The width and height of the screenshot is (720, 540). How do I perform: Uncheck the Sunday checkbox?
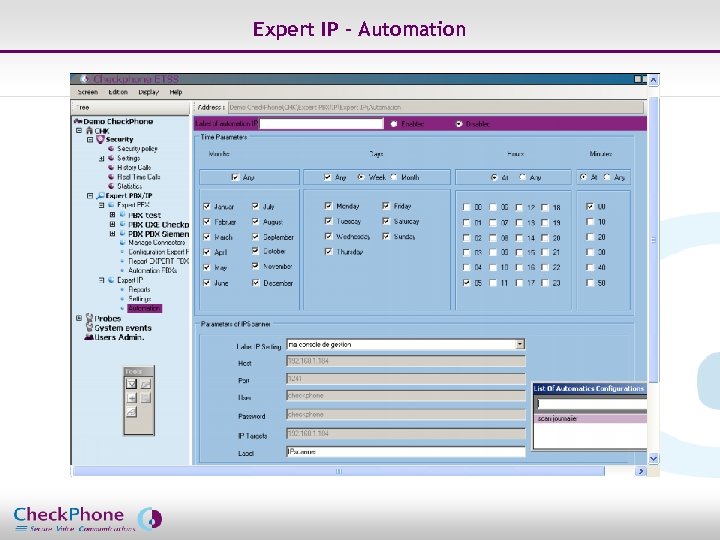[x=386, y=236]
